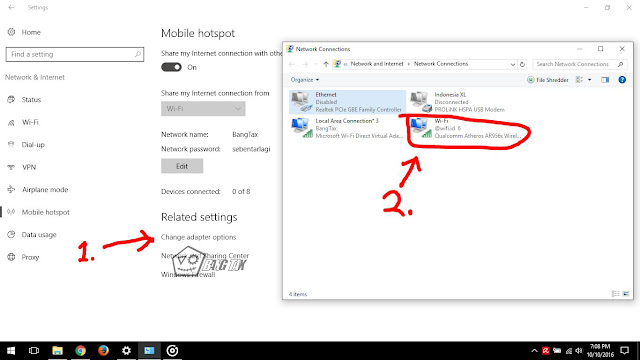Open Windows Firewall link
Viewport: 640px width, 360px height.
coord(188,275)
